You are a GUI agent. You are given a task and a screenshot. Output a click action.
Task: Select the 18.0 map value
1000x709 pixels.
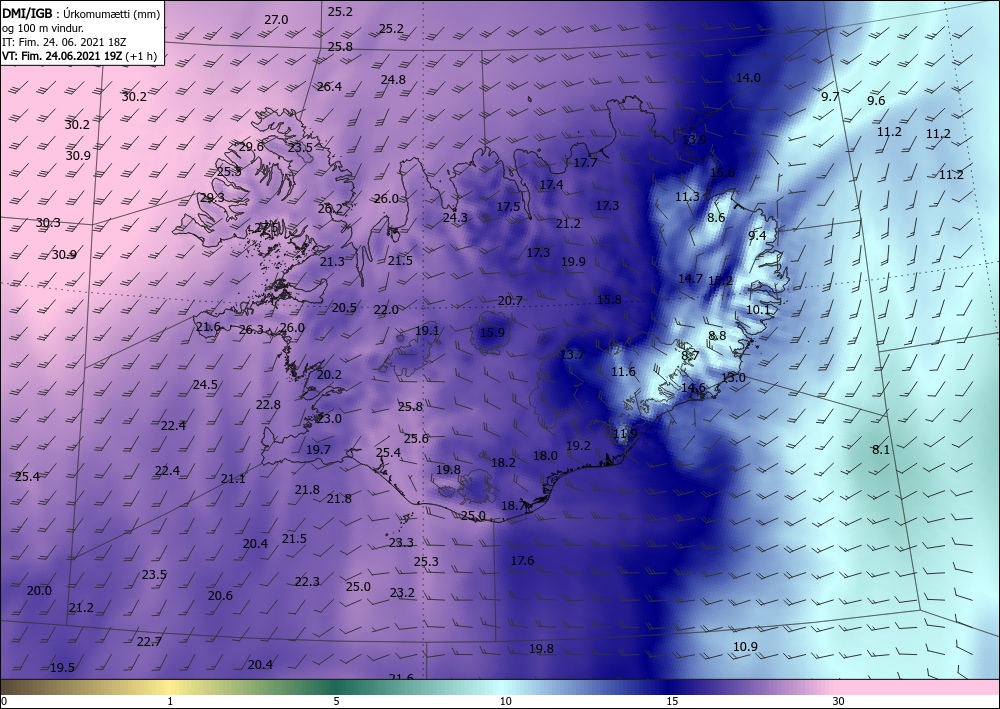pos(545,455)
